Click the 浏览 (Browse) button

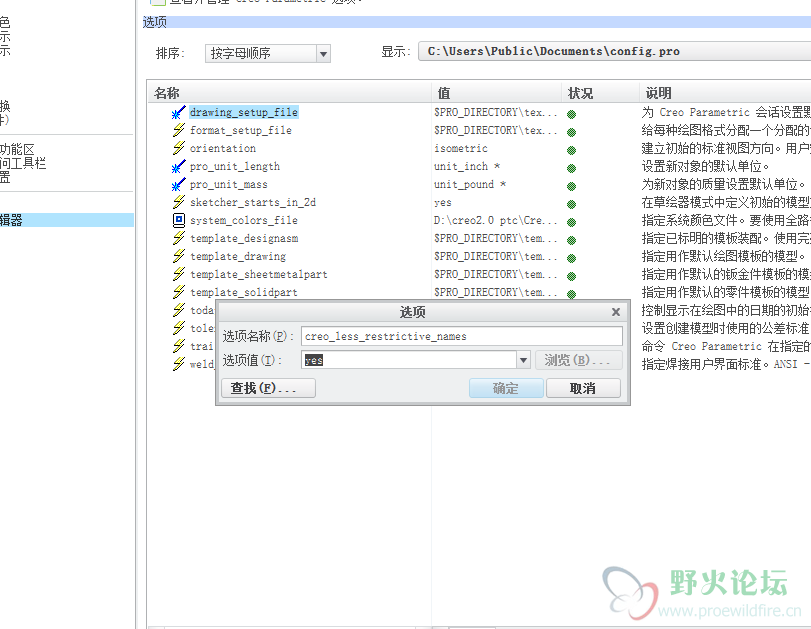[577, 360]
